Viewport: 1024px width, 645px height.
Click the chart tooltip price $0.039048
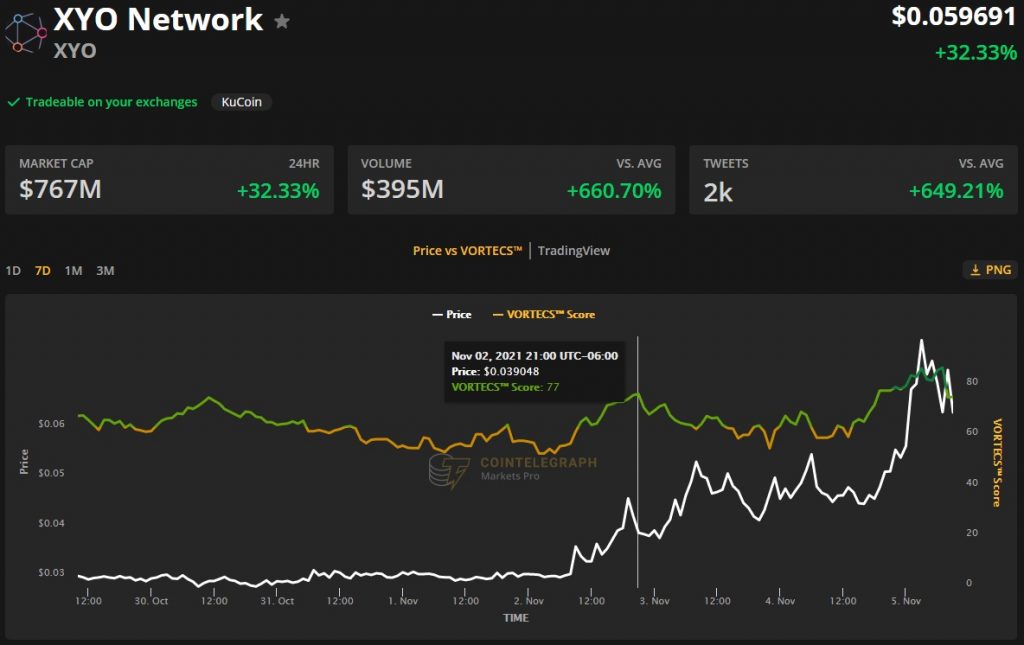[x=511, y=371]
